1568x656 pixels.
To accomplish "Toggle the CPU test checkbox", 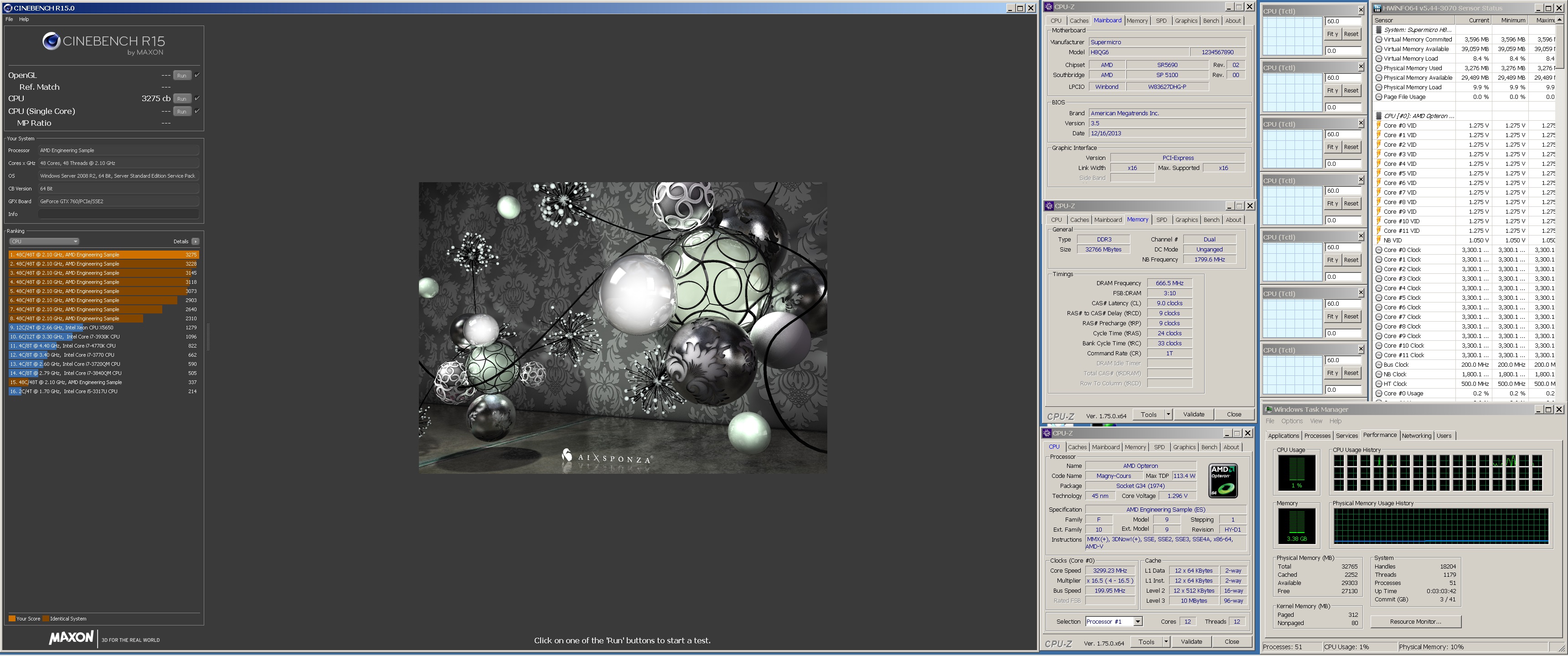I will click(196, 98).
